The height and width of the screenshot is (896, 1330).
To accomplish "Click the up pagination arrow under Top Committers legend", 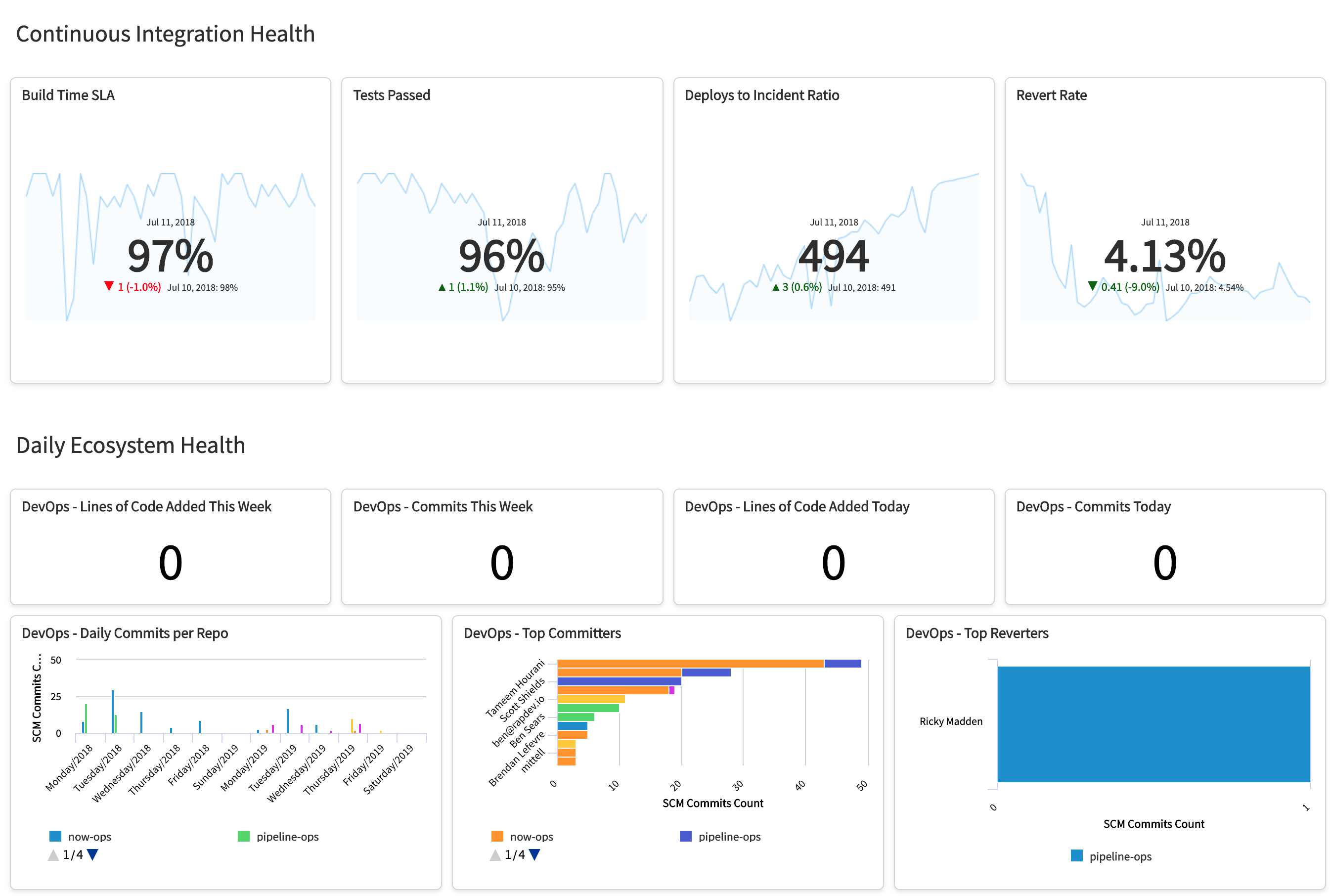I will 495,855.
